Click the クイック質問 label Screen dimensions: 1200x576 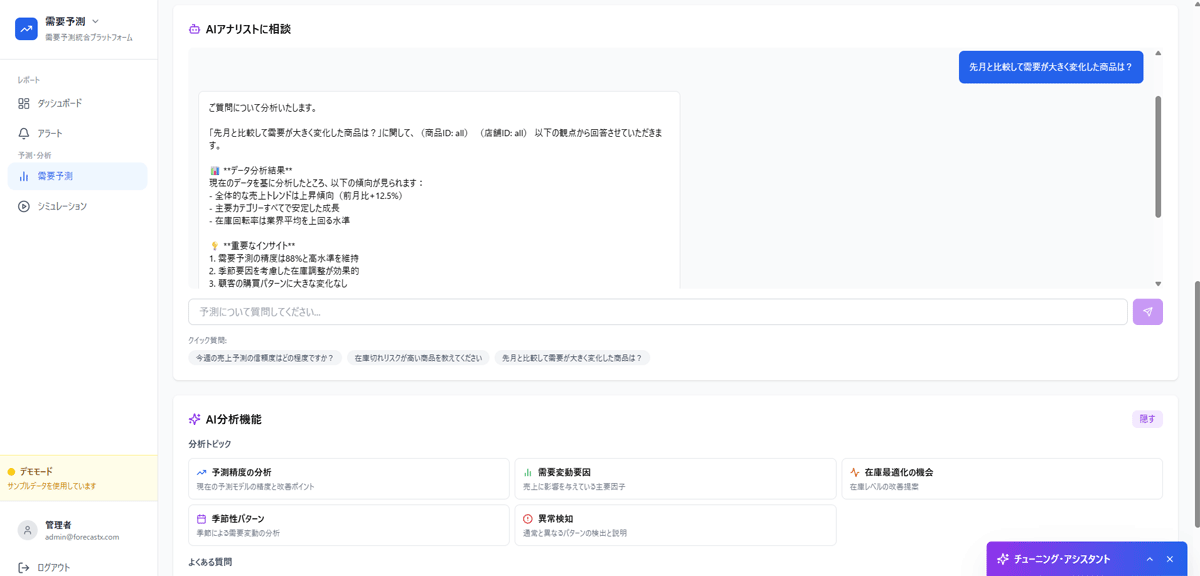click(x=207, y=340)
